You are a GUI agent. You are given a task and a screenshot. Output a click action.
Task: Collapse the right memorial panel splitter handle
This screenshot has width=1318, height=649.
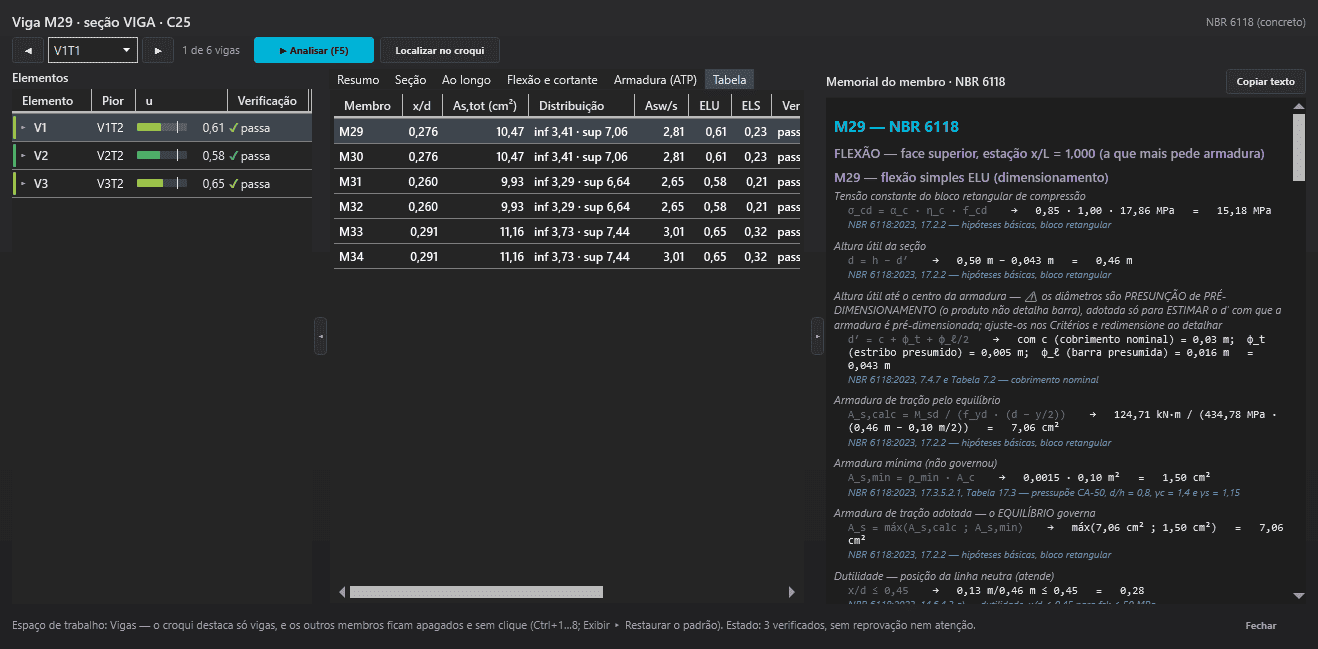(x=816, y=337)
